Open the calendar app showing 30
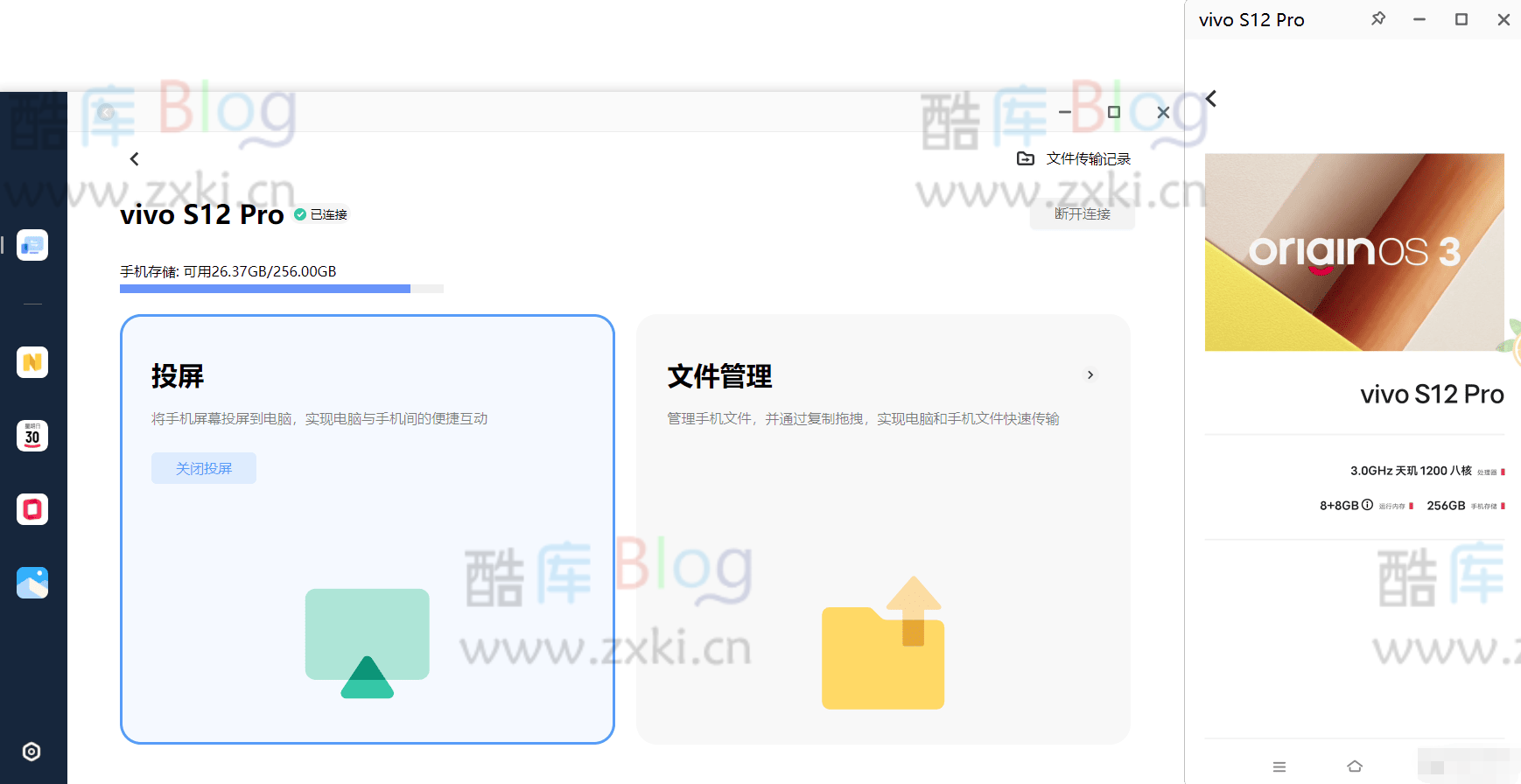The height and width of the screenshot is (784, 1521). tap(32, 436)
